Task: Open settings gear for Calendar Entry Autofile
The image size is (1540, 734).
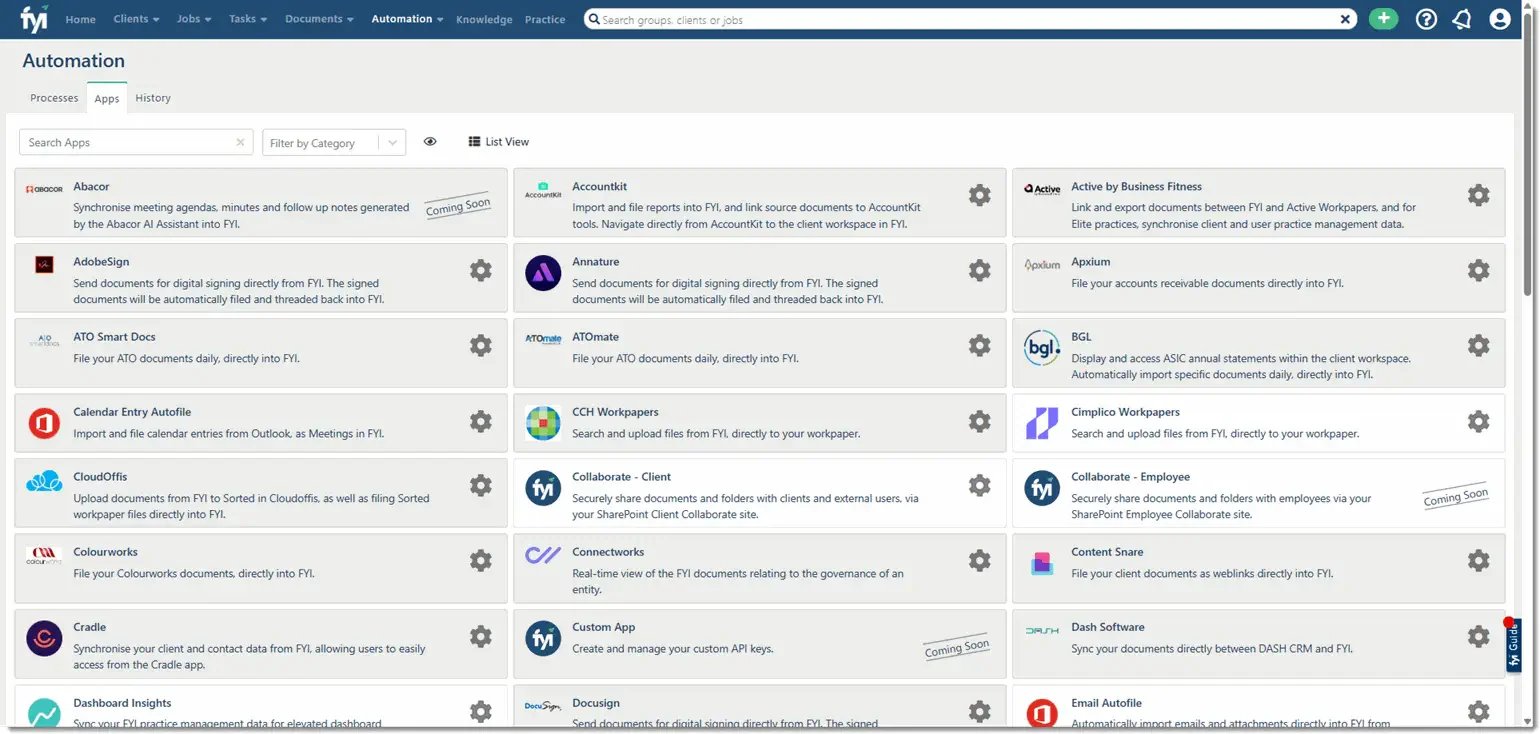Action: coord(481,421)
